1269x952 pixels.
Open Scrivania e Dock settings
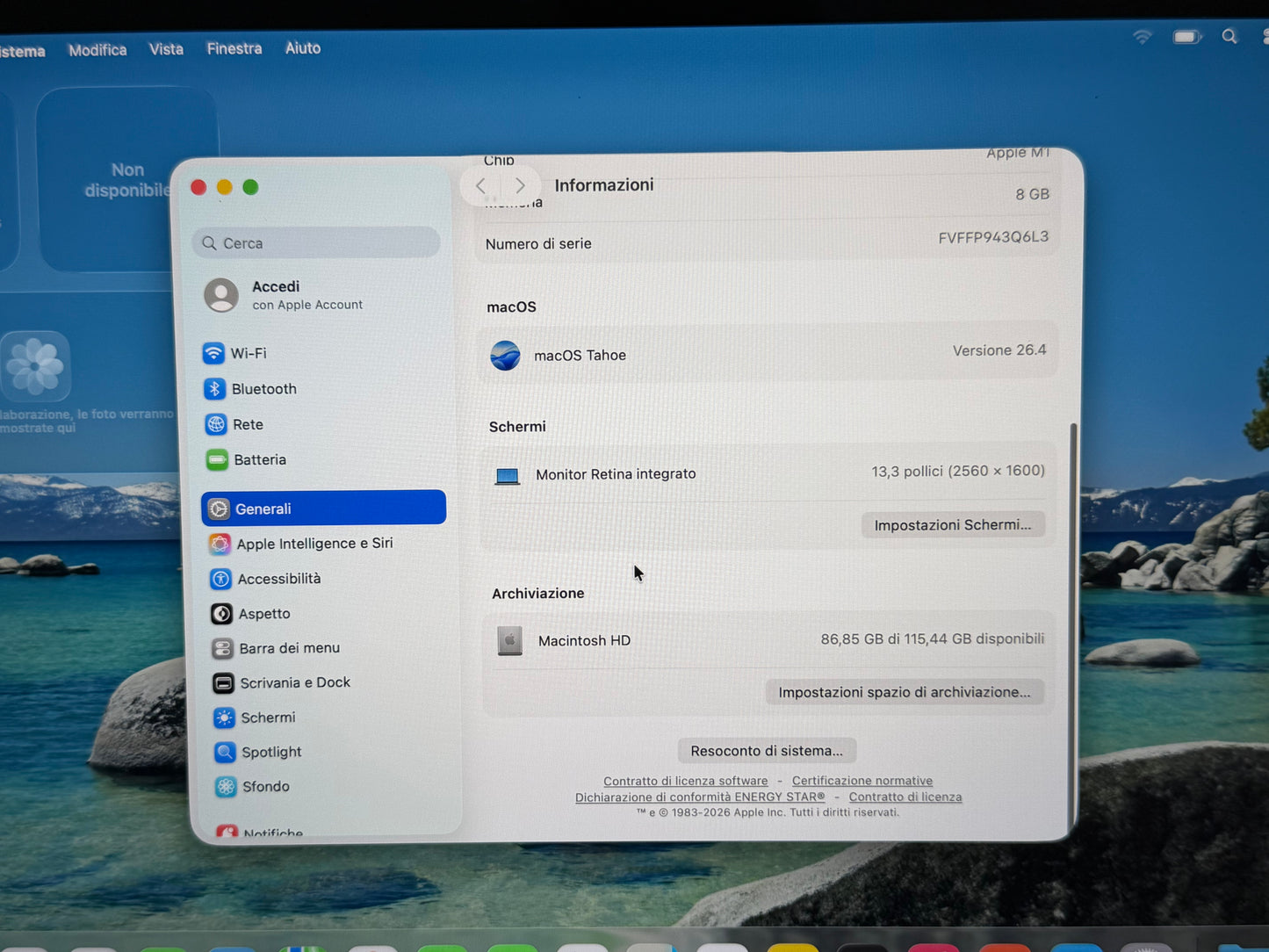pos(281,682)
